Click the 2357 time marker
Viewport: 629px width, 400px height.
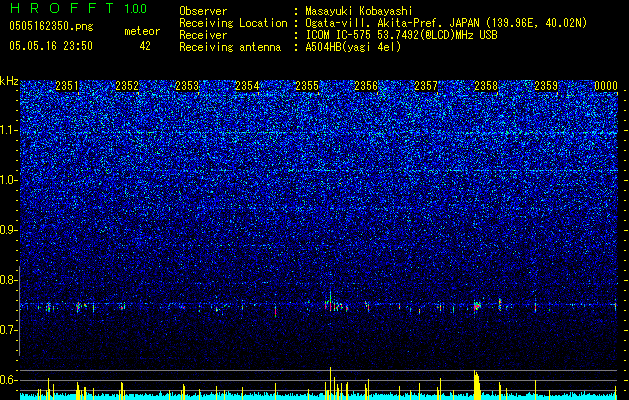[x=426, y=86]
